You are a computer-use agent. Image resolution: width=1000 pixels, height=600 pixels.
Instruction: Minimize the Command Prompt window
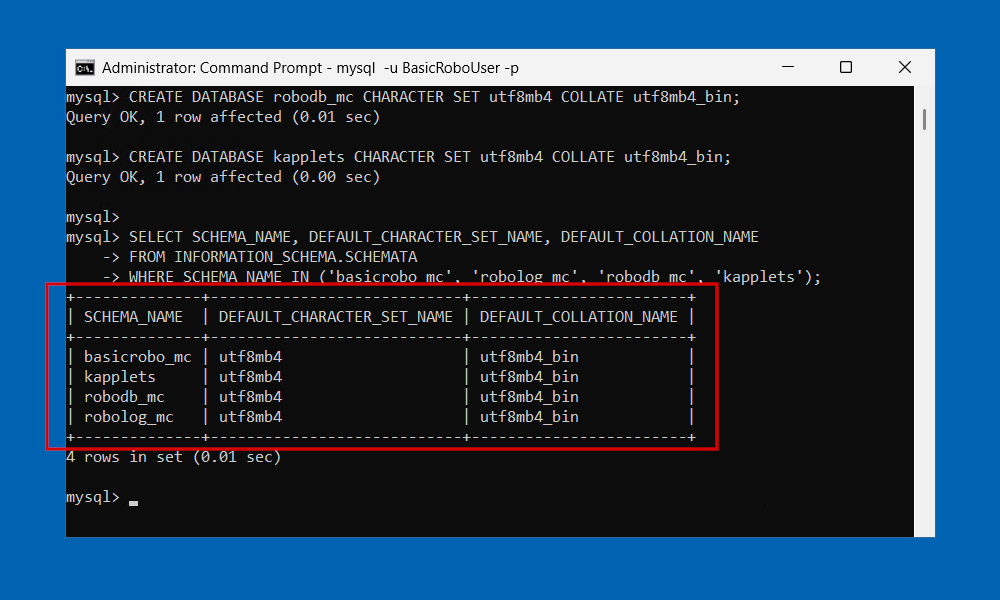(788, 67)
